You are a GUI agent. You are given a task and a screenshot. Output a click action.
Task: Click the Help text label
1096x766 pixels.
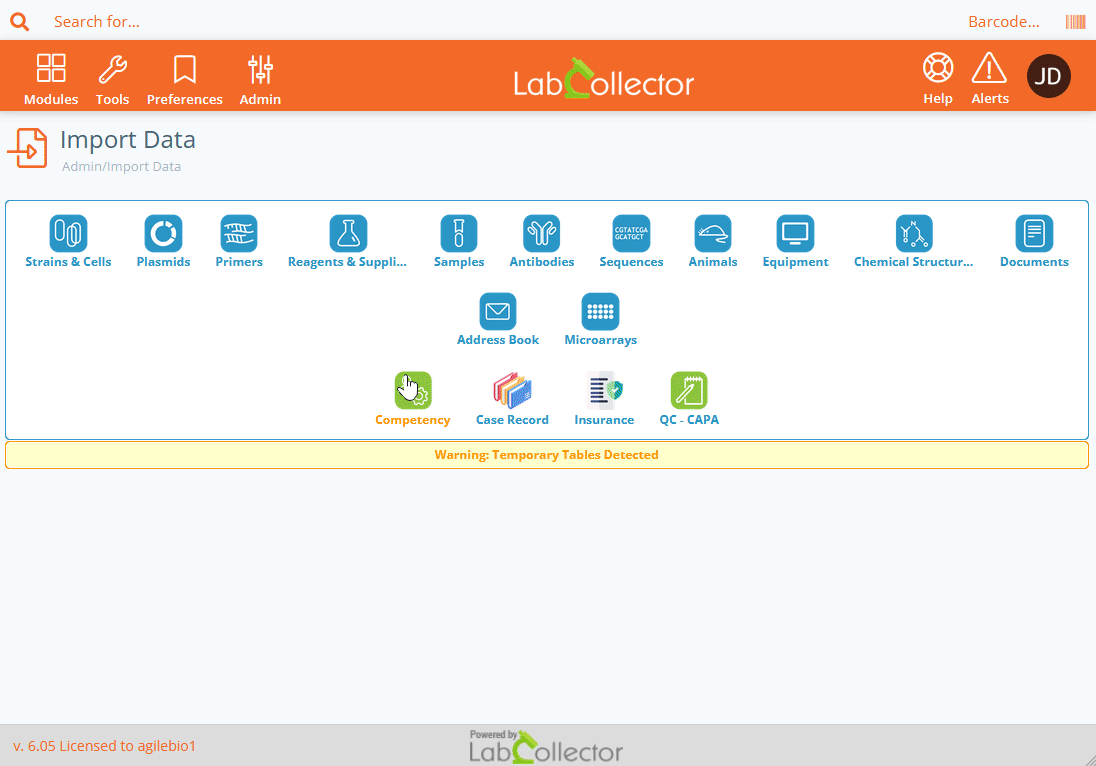(938, 99)
